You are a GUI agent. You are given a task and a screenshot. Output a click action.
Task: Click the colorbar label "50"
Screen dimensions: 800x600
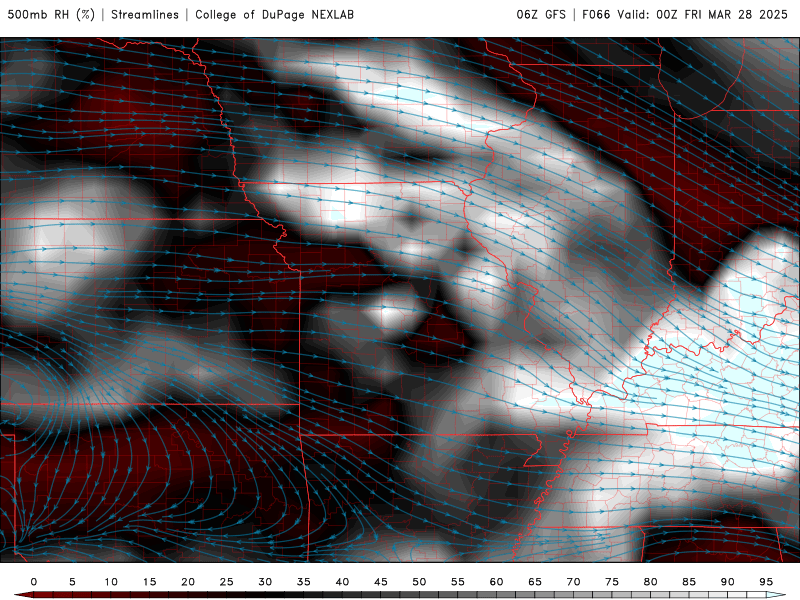419,582
